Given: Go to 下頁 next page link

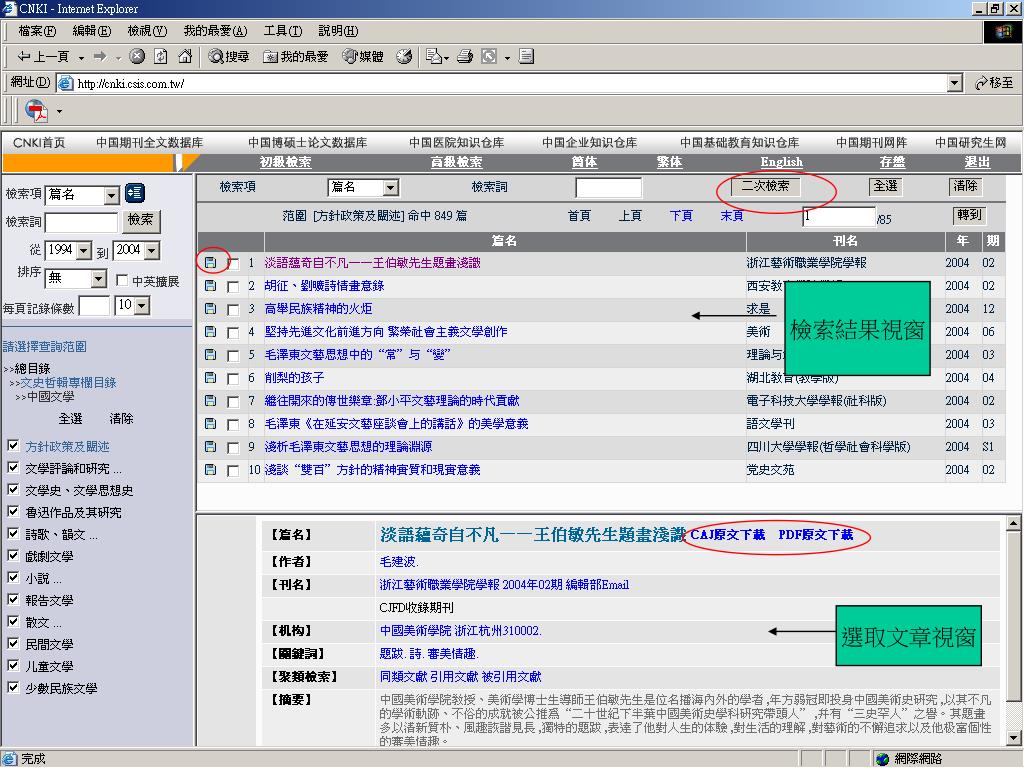Looking at the screenshot, I should [x=681, y=216].
